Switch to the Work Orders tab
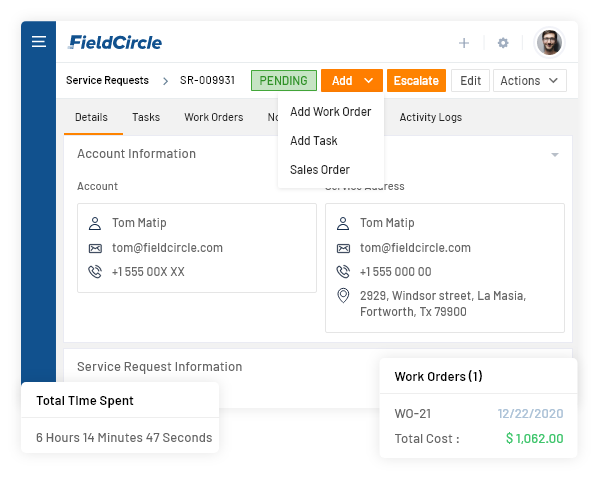 (x=214, y=117)
